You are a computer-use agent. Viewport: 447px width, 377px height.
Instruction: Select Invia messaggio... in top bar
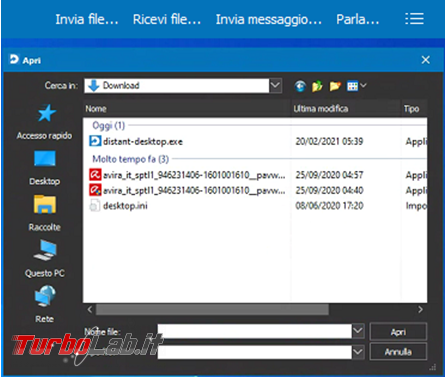(x=269, y=19)
